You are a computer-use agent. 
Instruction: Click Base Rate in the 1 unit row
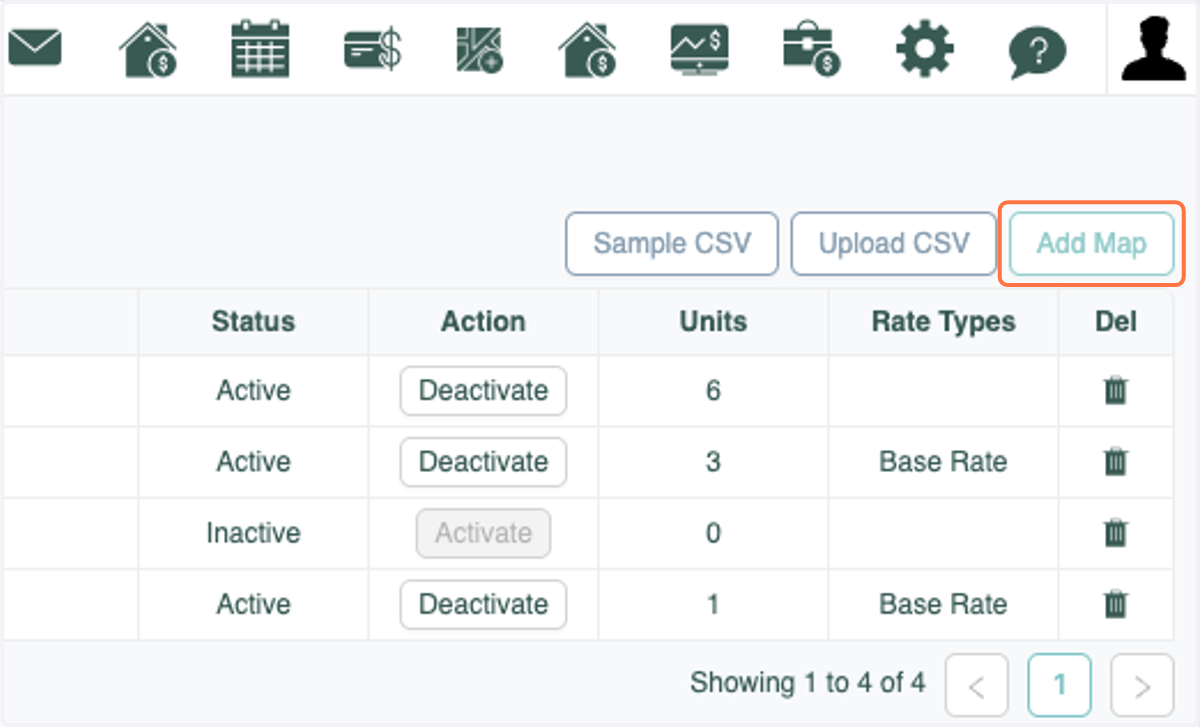click(x=943, y=604)
